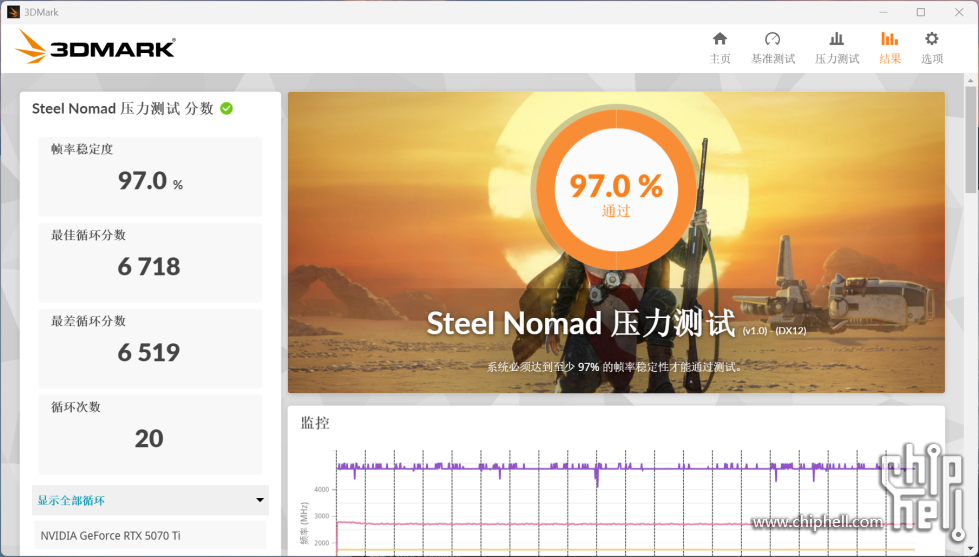Click the Steel Nomad 压力测试 banner title
The width and height of the screenshot is (979, 557).
(580, 323)
